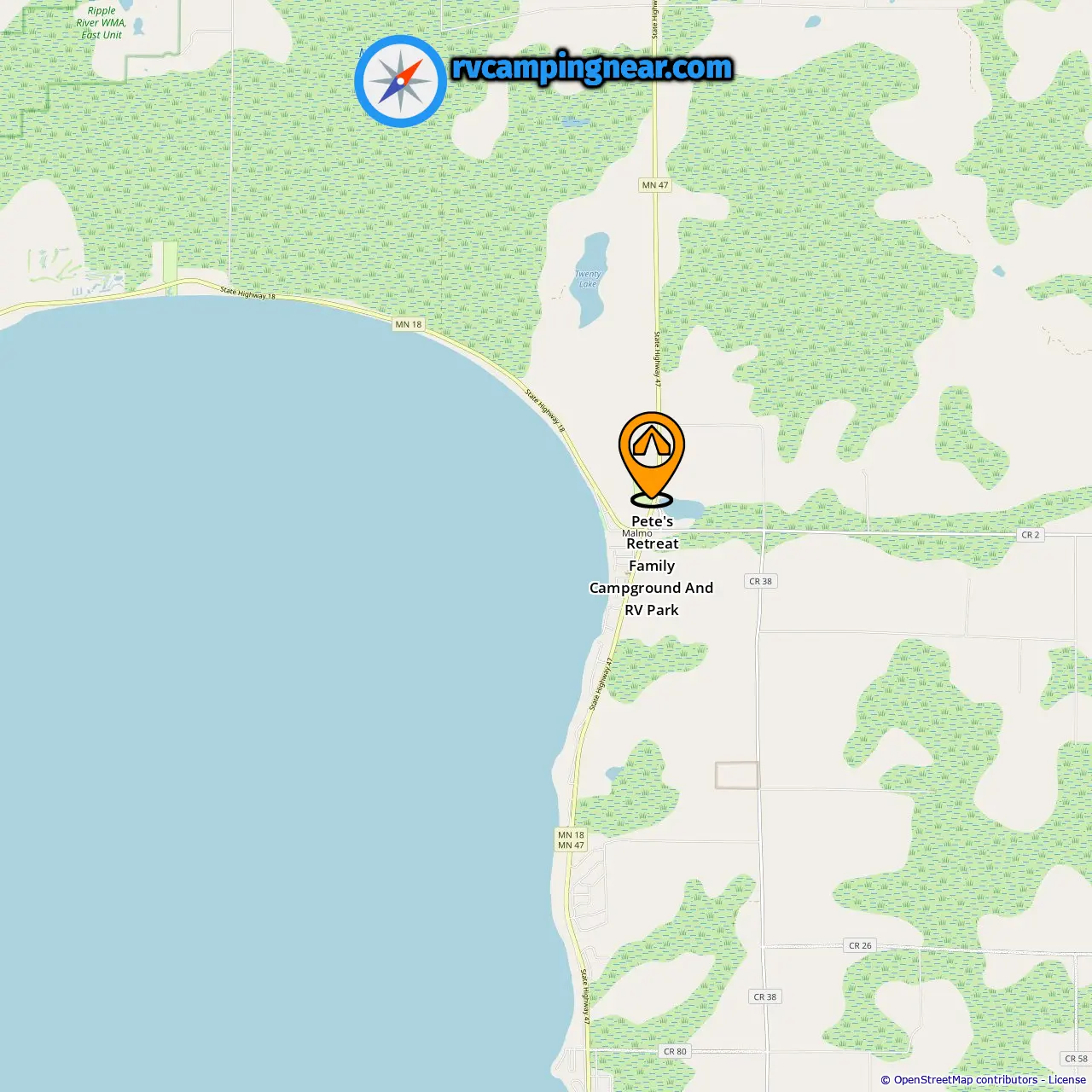The height and width of the screenshot is (1092, 1092).
Task: Click Pete's Retreat Family Campground label
Action: pos(652,566)
